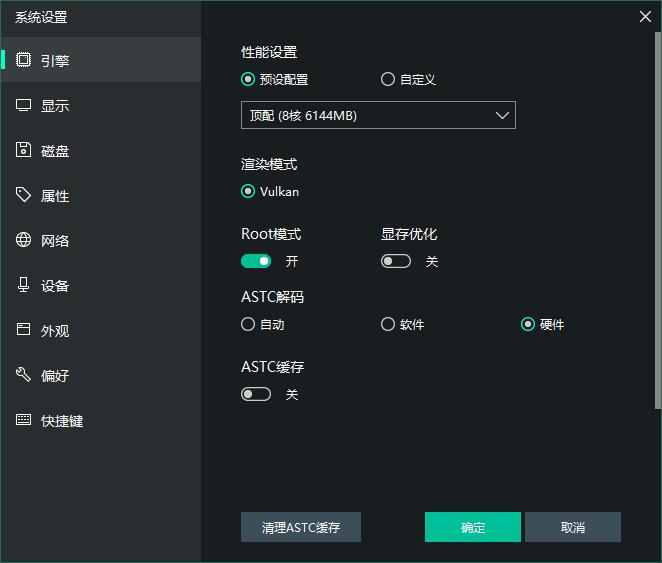Click the 属性 tag icon
The image size is (662, 563).
(x=23, y=195)
